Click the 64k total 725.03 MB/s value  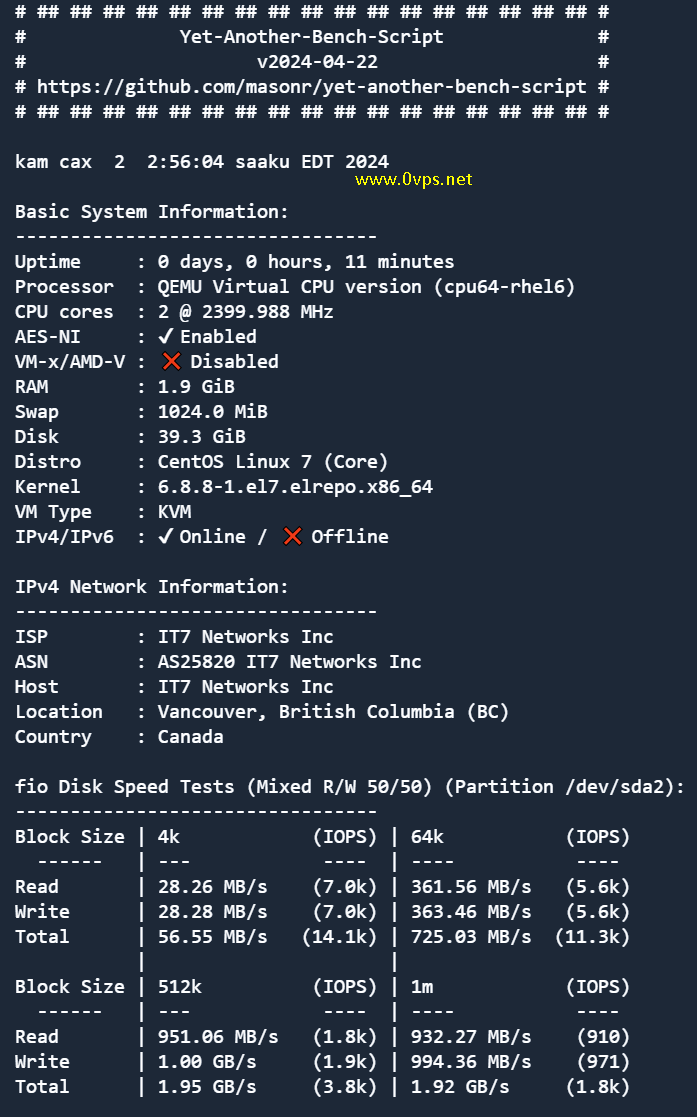[x=471, y=937]
